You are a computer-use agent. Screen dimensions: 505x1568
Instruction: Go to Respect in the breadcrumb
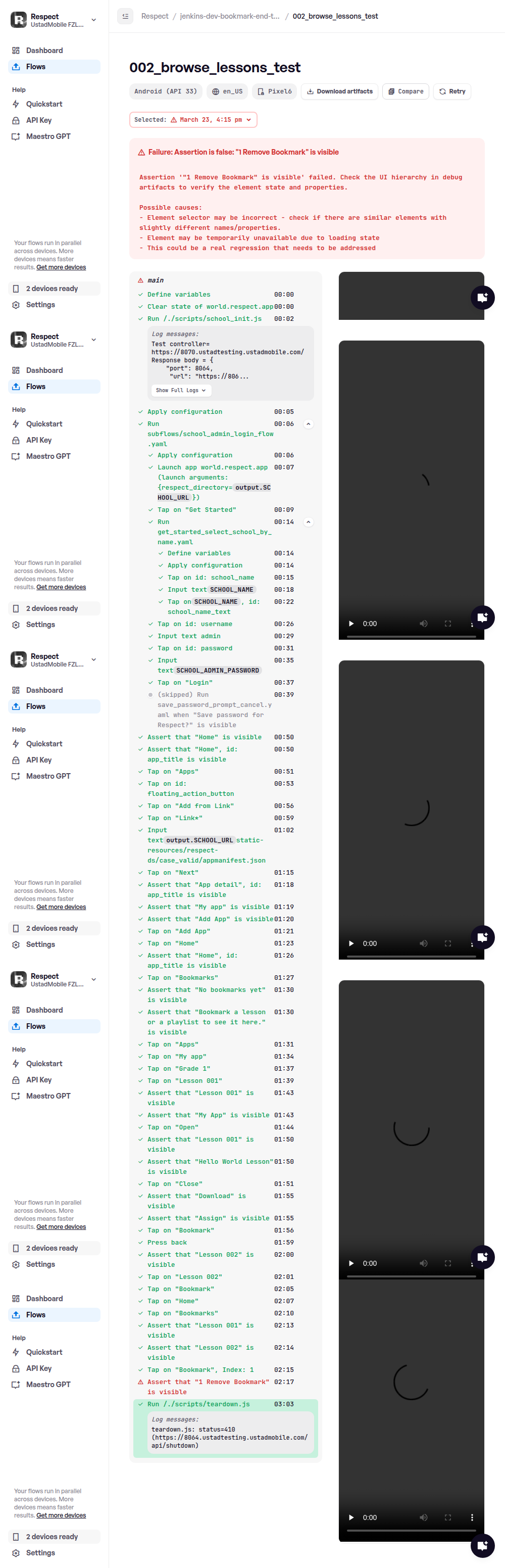(x=155, y=17)
